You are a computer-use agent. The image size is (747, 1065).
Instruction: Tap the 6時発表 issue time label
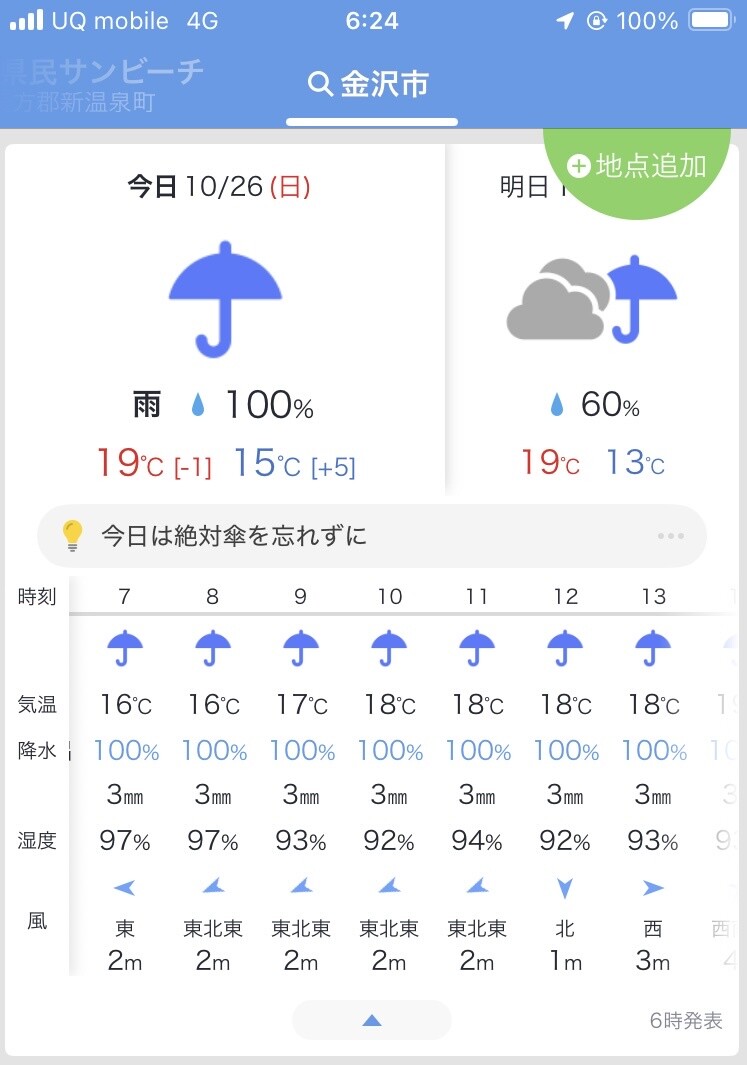685,1020
